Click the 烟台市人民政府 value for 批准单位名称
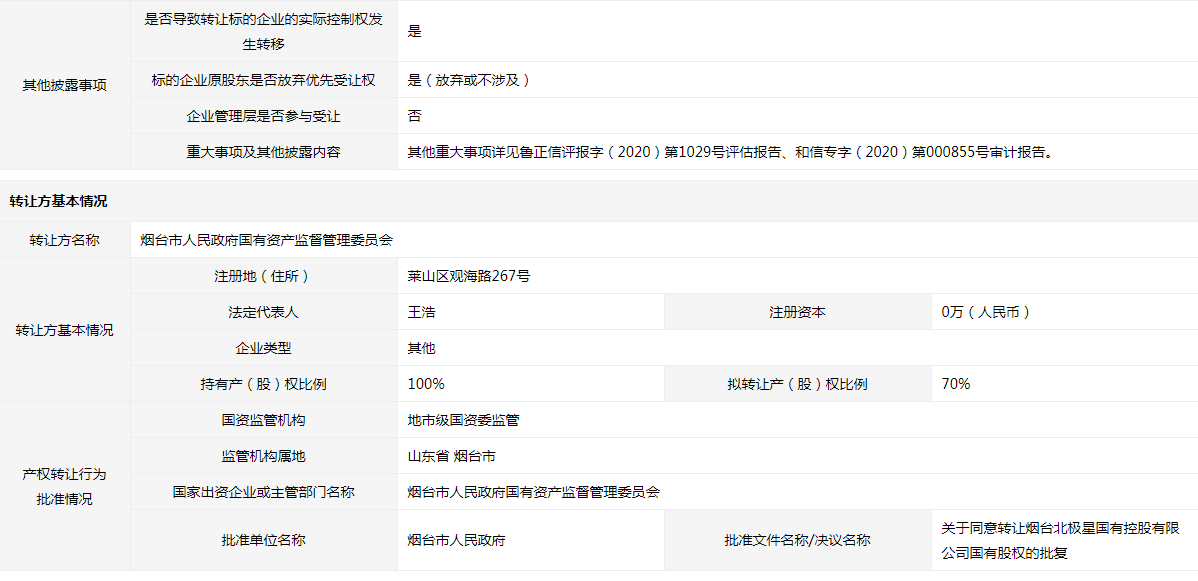Viewport: 1198px width, 581px height. tap(457, 540)
